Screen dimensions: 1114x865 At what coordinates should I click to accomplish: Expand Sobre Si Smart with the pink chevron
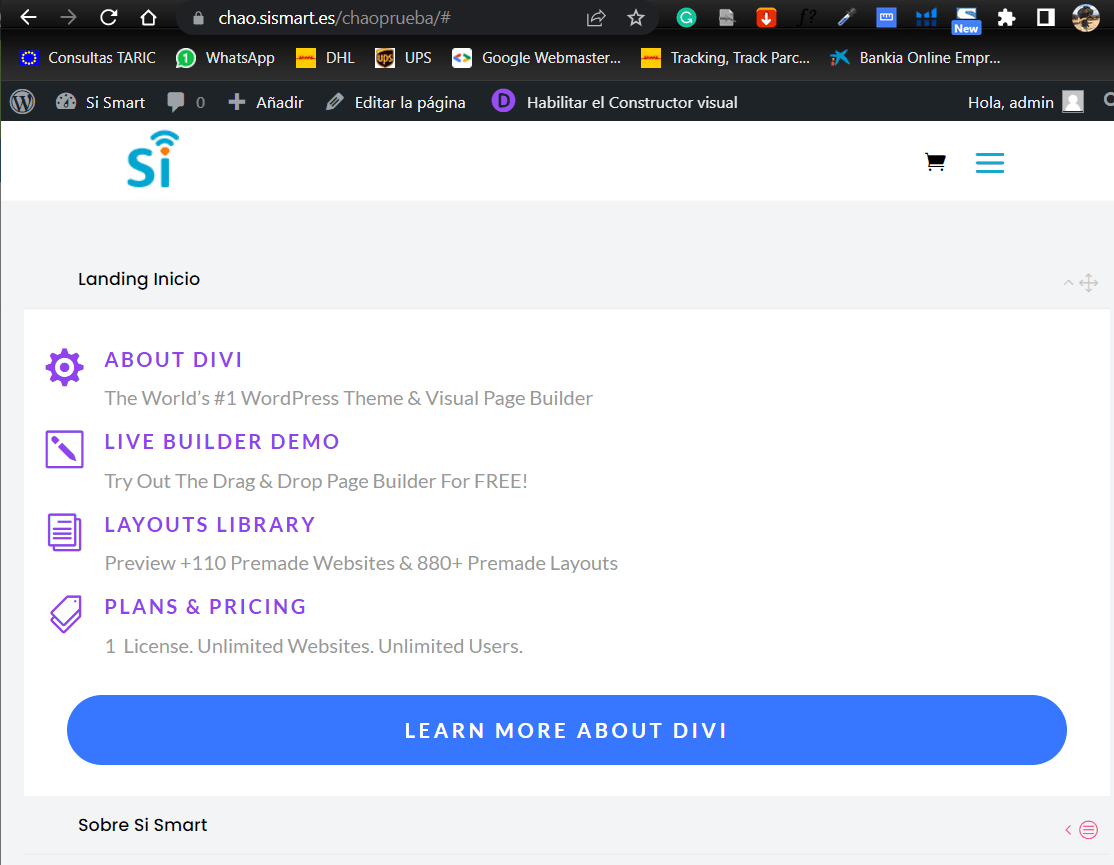click(1068, 829)
